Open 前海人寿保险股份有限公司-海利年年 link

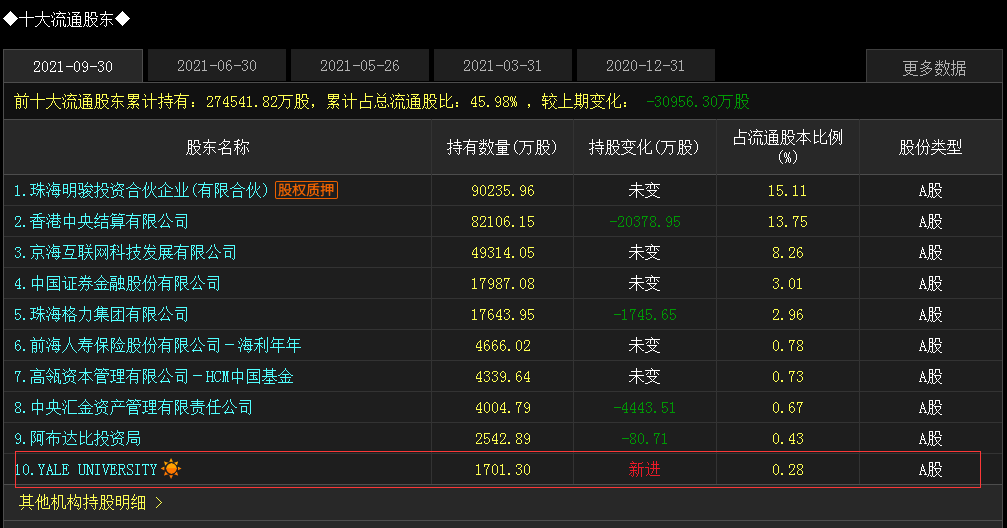tap(157, 346)
